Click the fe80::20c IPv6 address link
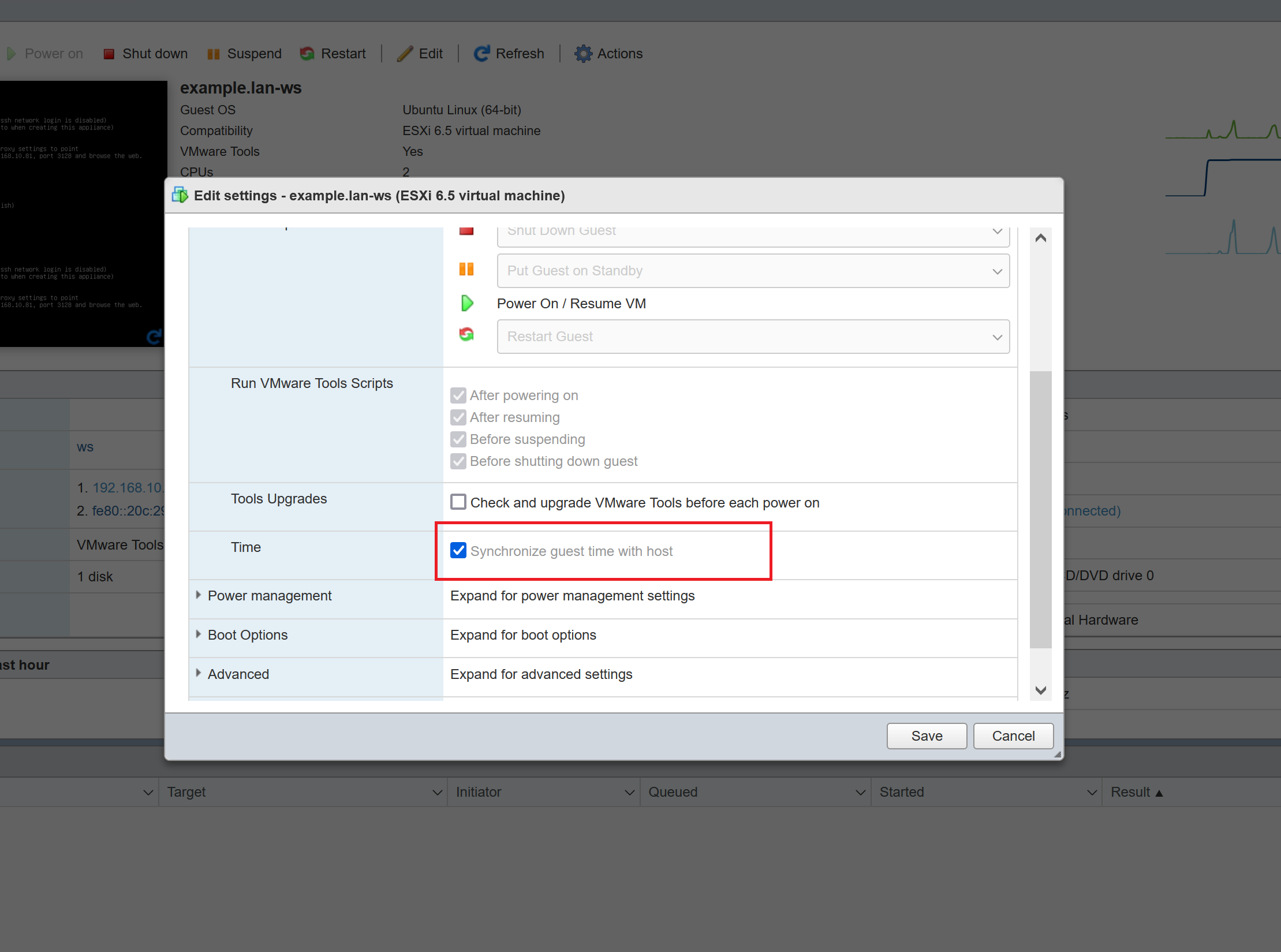This screenshot has width=1281, height=952. (x=128, y=511)
